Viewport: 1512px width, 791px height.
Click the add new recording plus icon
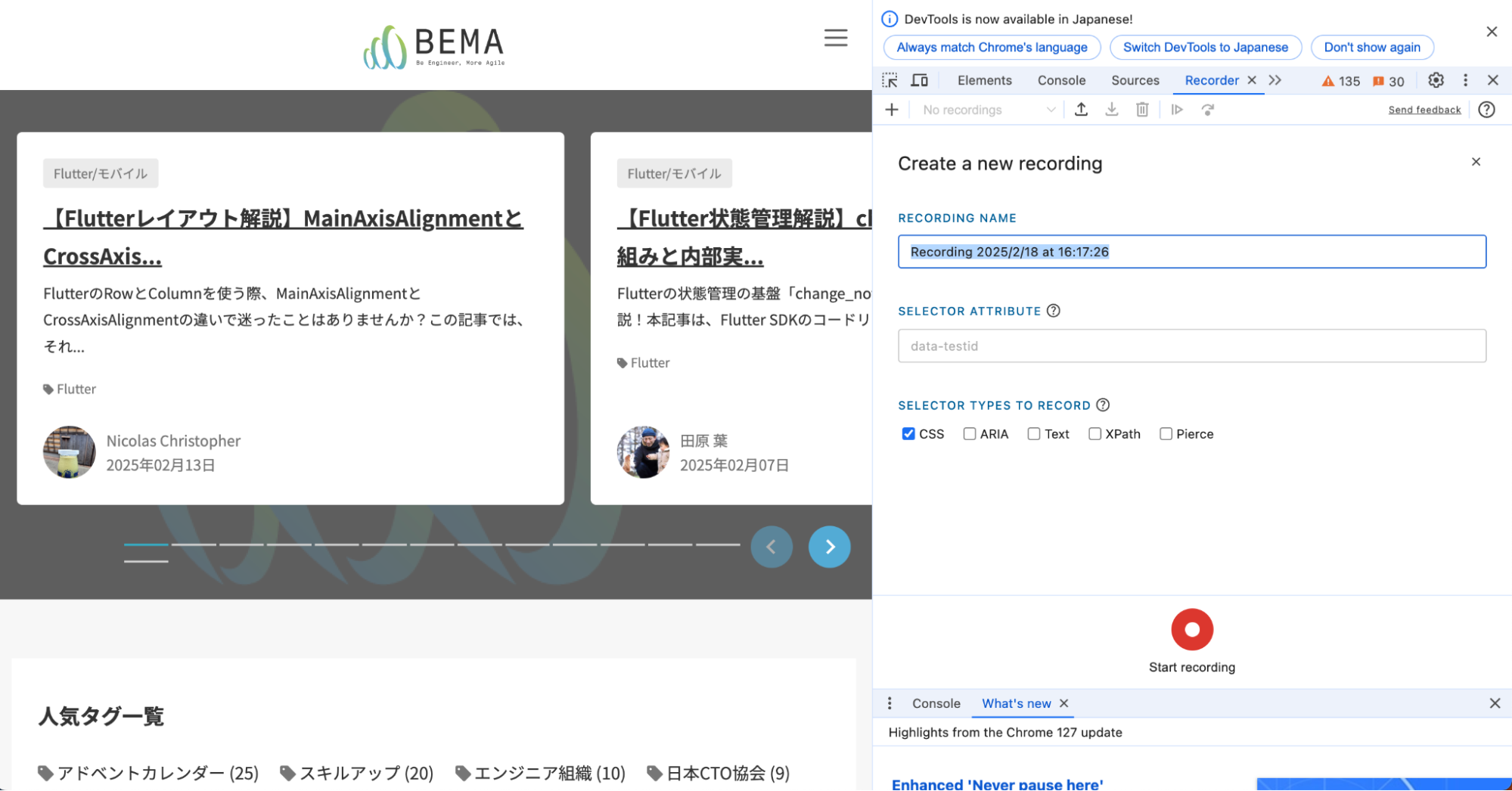coord(892,110)
